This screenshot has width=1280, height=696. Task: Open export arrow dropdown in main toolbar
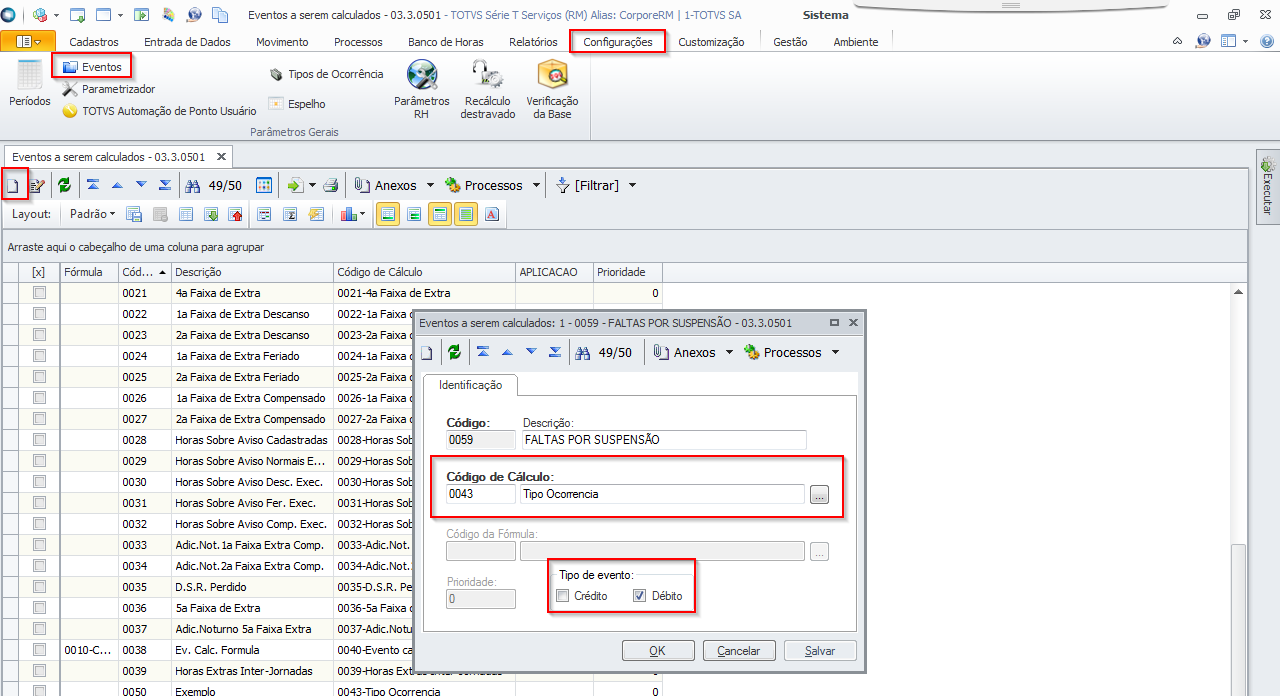[312, 185]
